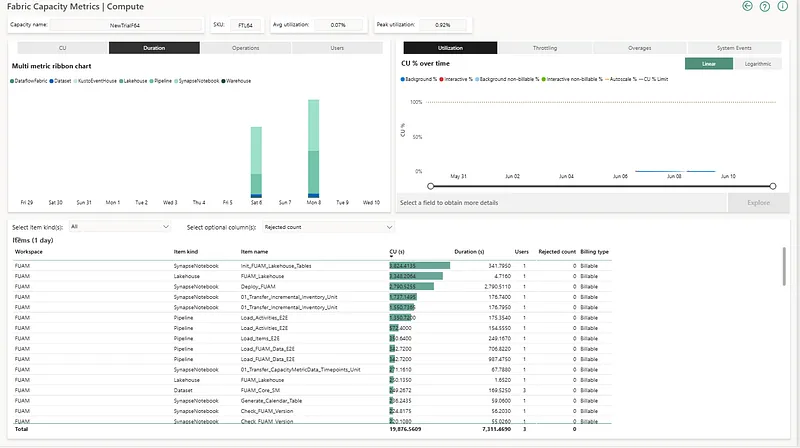Toggle the Linear scale option

point(709,64)
